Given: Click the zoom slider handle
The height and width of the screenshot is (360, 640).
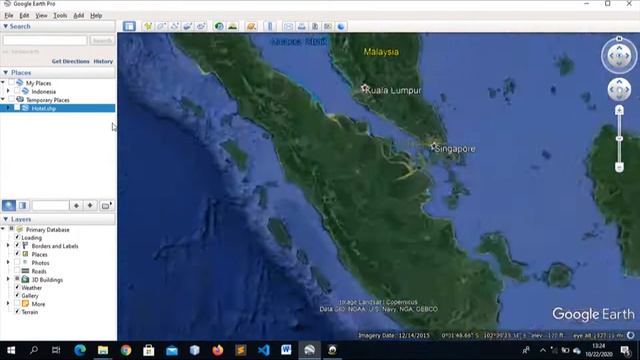Looking at the screenshot, I should point(619,139).
